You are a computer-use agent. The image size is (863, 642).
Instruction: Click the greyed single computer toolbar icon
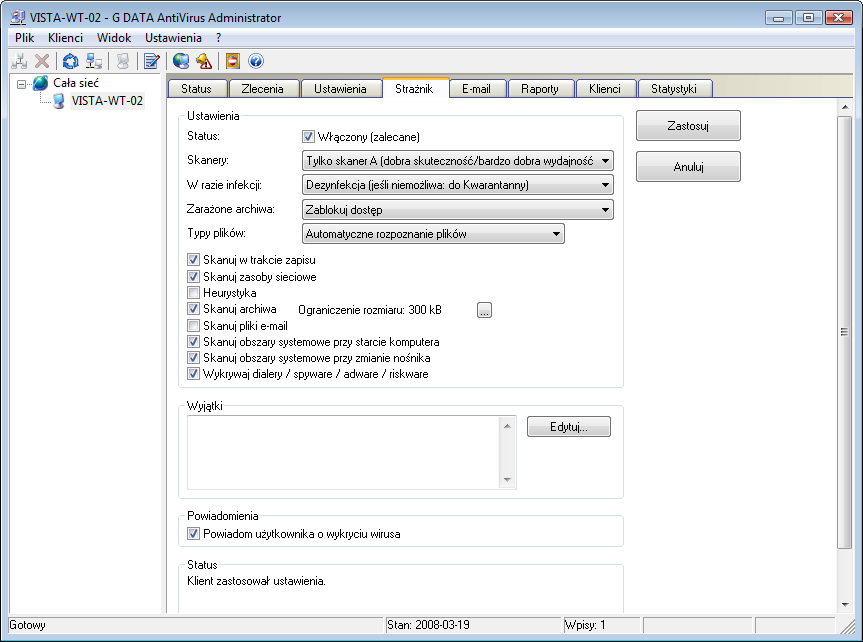(123, 61)
